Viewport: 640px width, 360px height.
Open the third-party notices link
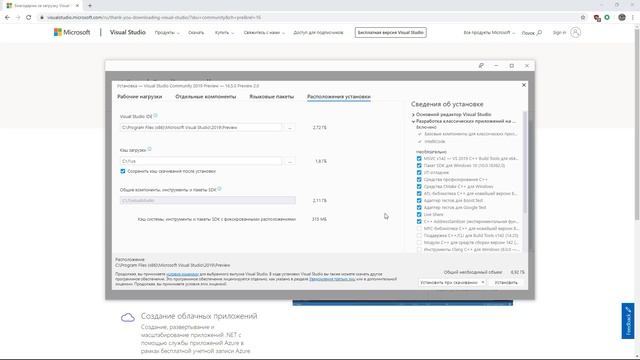point(332,279)
